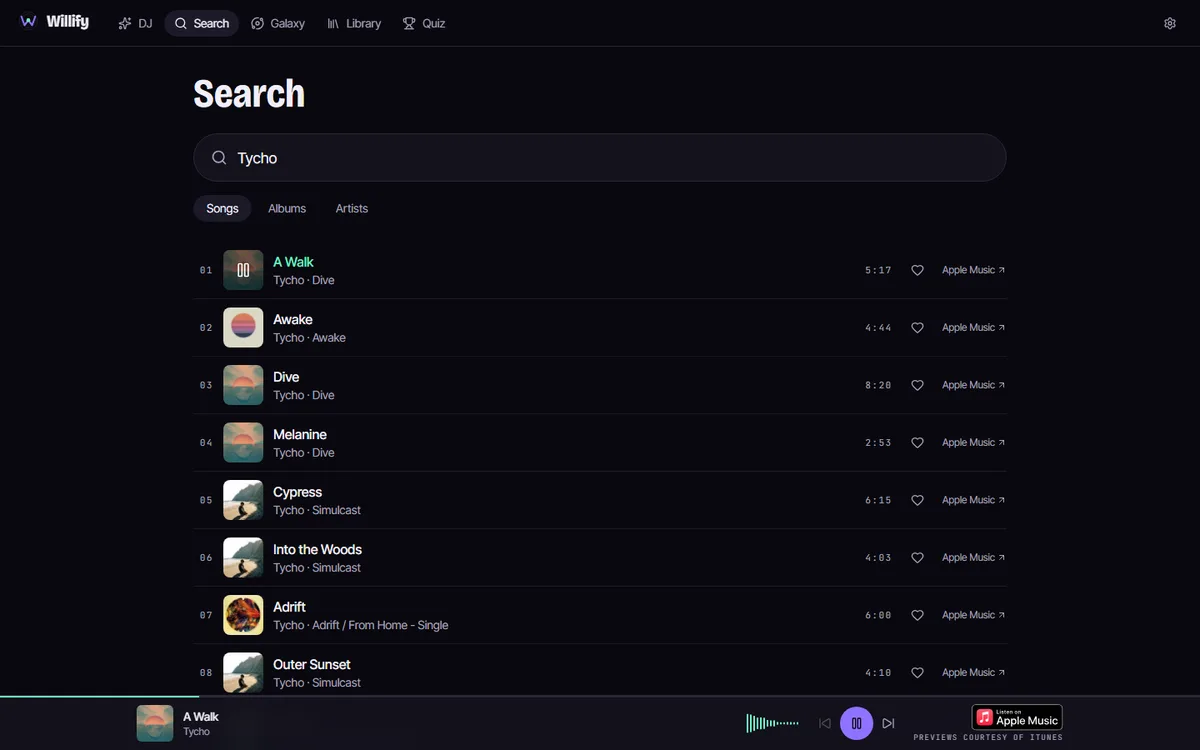1200x750 pixels.
Task: Play Melanine via its album thumbnail
Action: tap(243, 443)
